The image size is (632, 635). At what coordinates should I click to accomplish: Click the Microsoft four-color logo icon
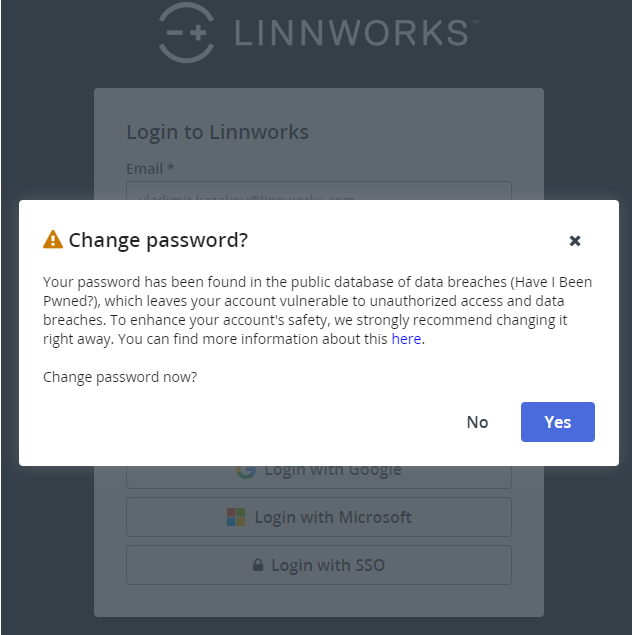click(236, 517)
